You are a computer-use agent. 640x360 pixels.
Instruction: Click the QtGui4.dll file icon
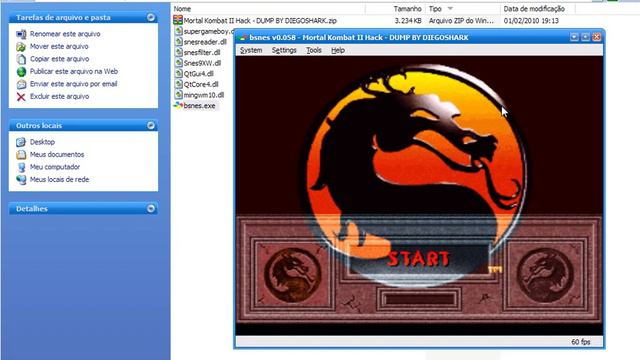pos(178,73)
